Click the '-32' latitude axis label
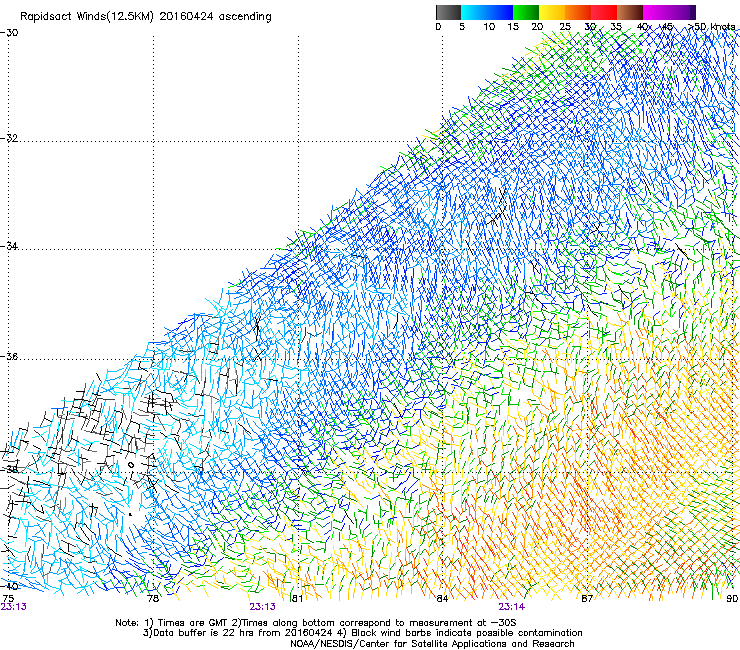The image size is (740, 650). [9, 138]
